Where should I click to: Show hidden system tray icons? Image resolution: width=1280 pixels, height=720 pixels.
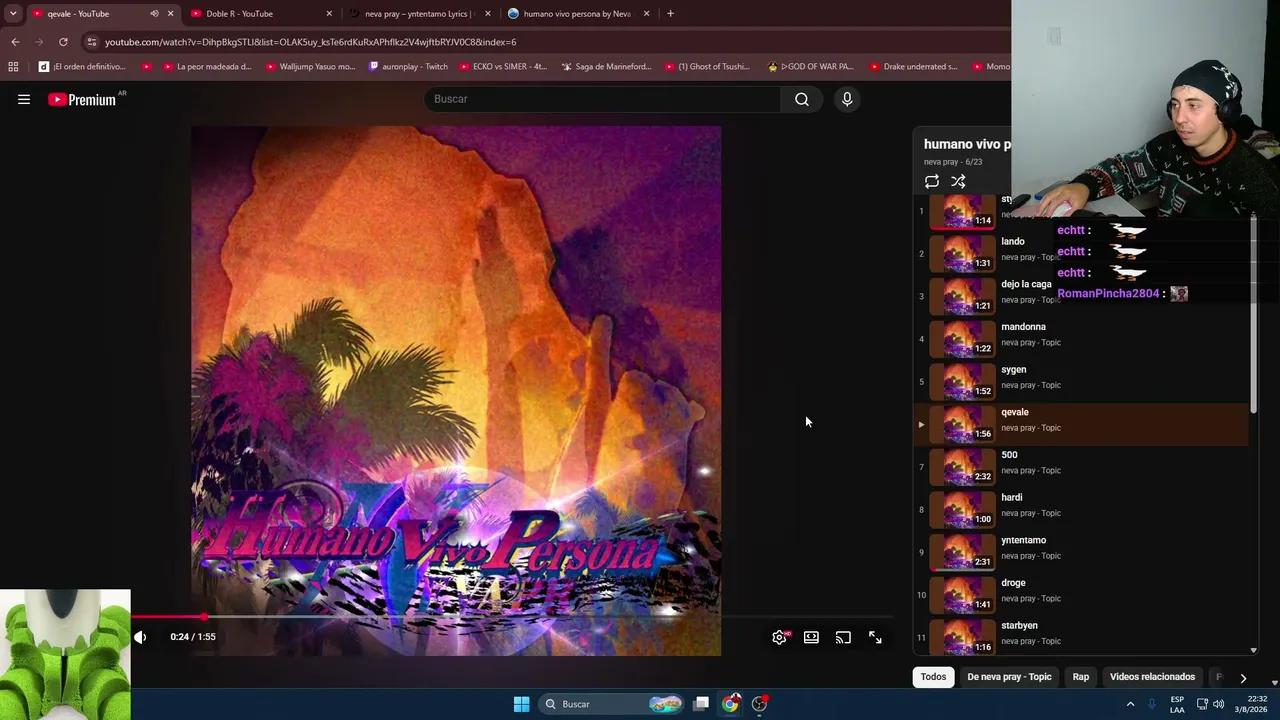click(1131, 704)
